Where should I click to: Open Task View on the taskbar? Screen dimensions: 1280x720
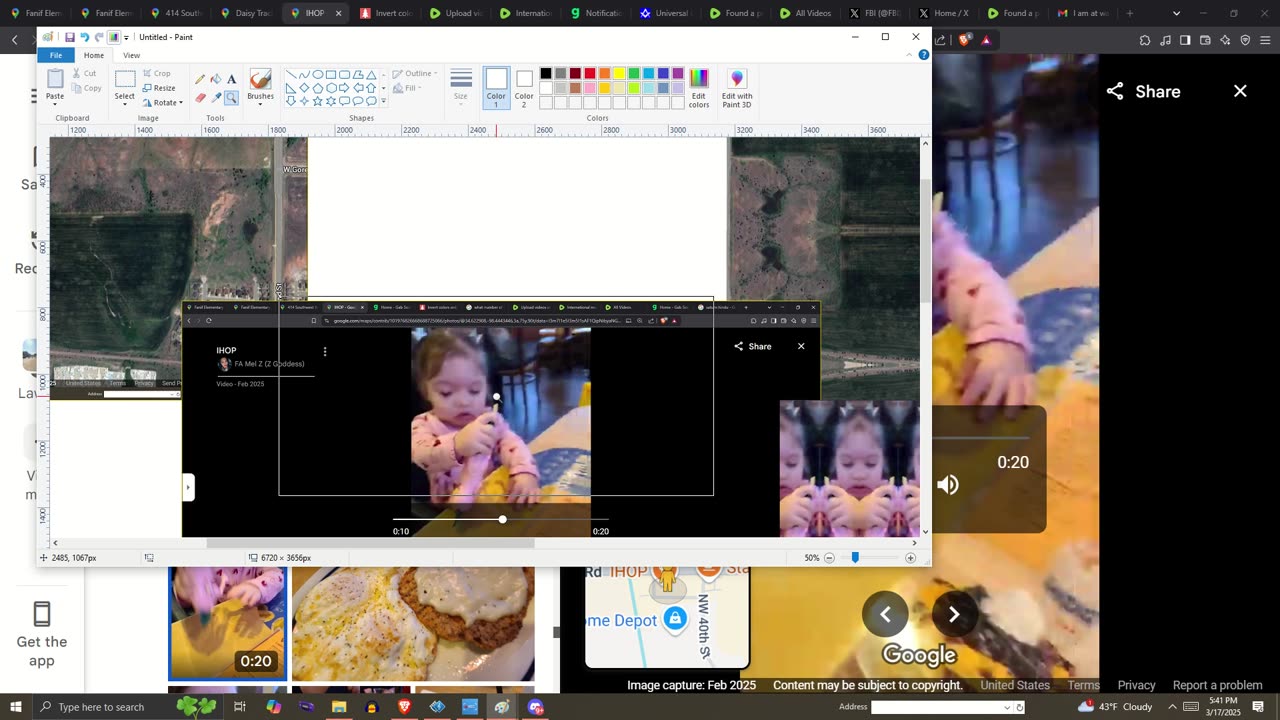click(240, 707)
